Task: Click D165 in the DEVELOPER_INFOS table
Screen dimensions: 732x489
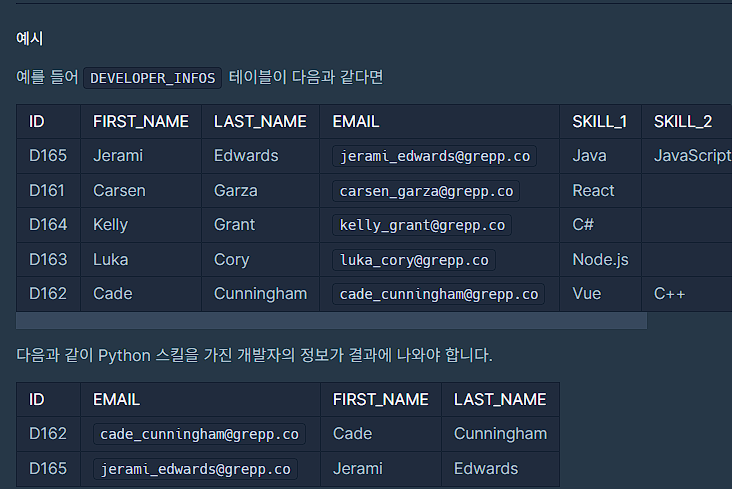Action: 48,156
